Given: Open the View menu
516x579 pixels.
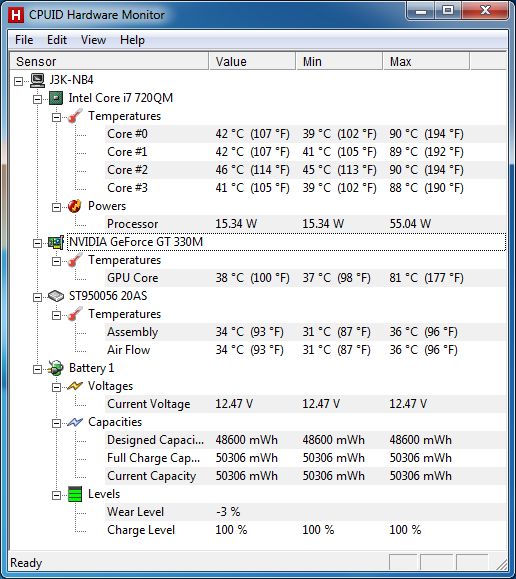Looking at the screenshot, I should (93, 40).
